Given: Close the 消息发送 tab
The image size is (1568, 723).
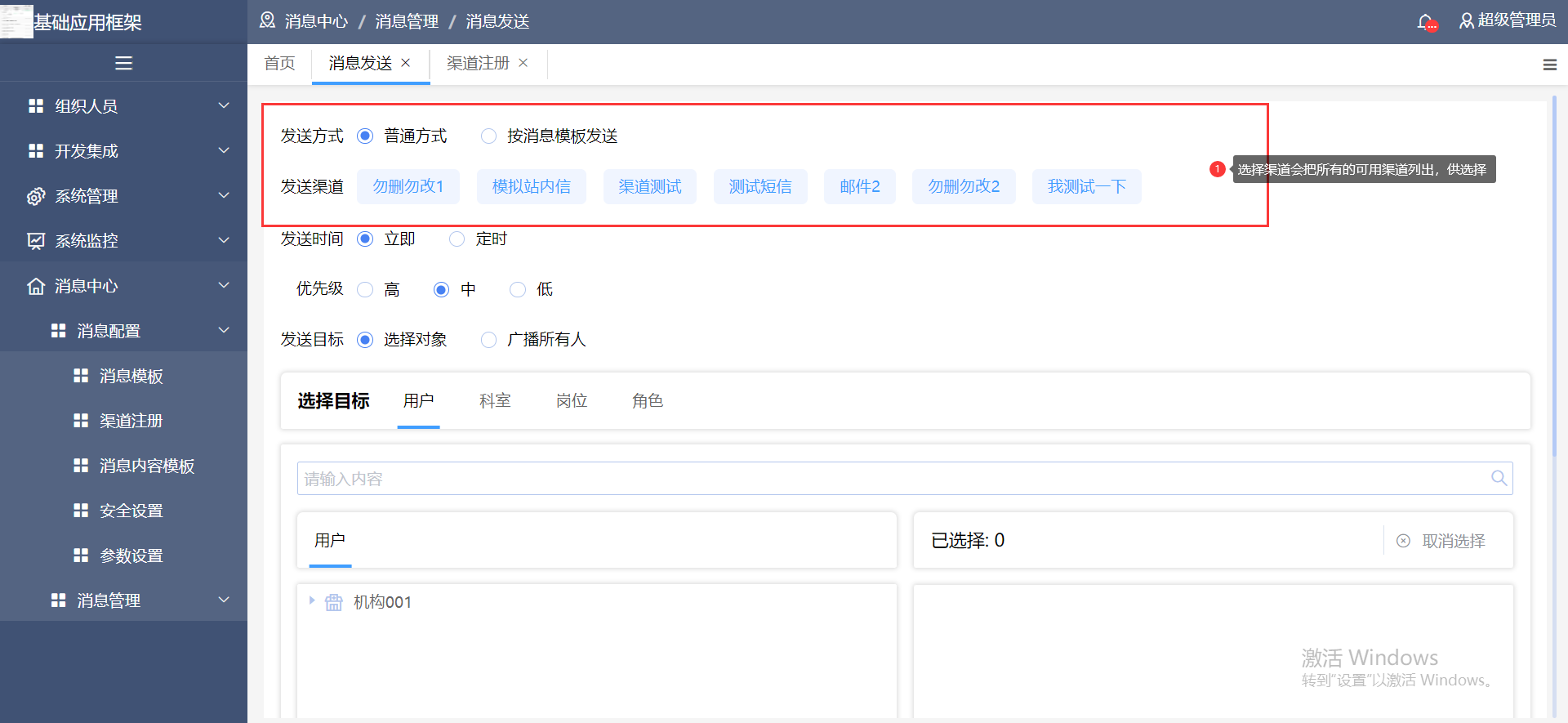Looking at the screenshot, I should point(406,63).
